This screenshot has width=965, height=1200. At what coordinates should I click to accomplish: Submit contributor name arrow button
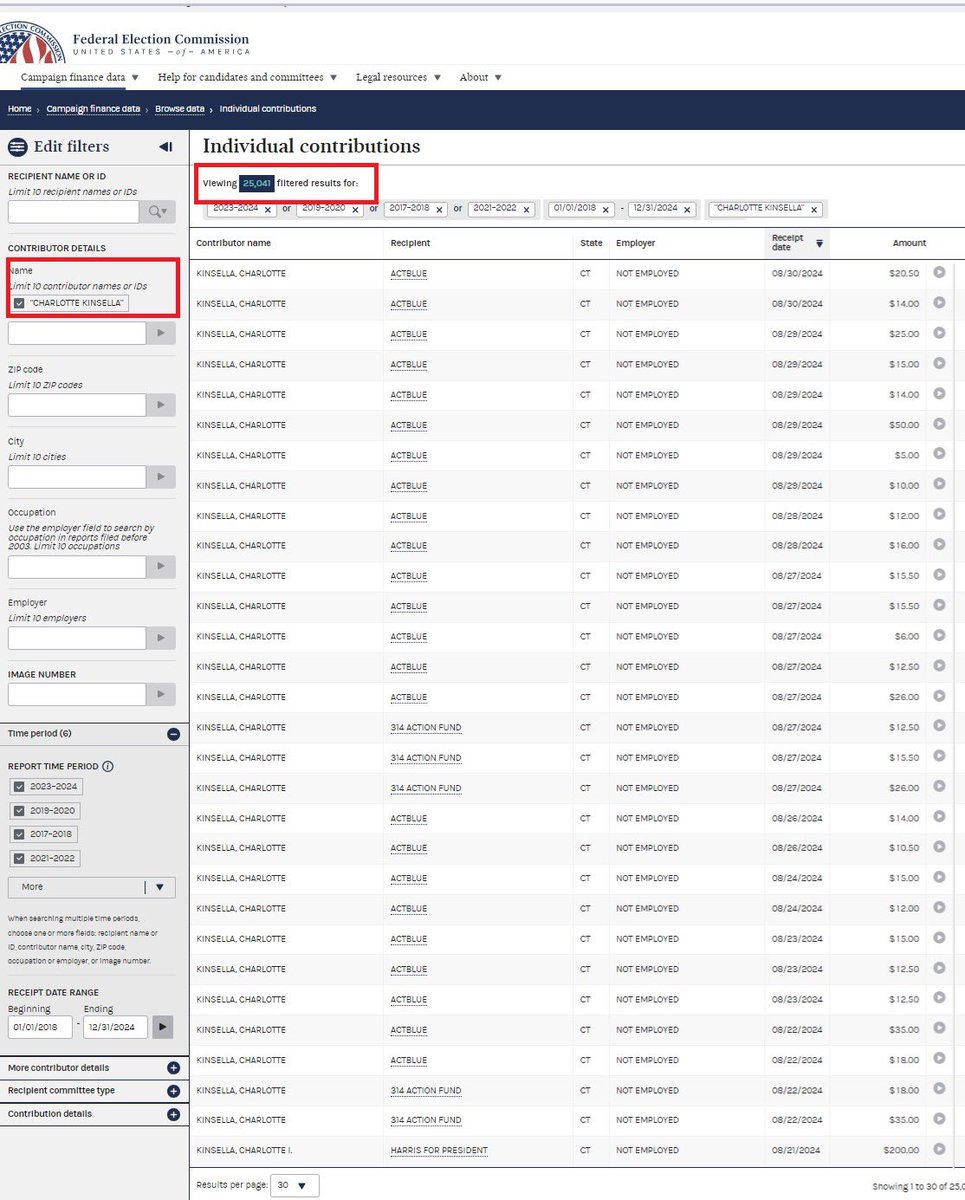(x=161, y=333)
